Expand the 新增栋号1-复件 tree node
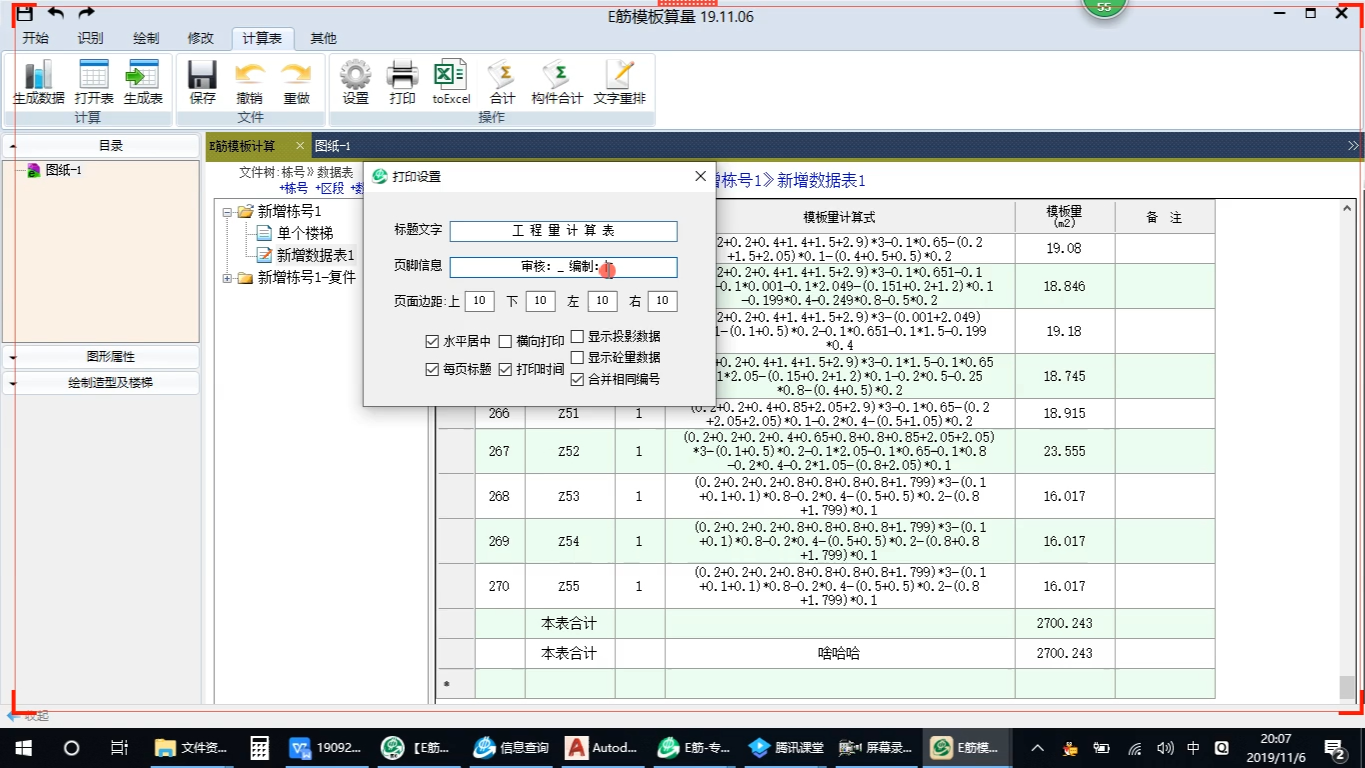 tap(227, 278)
